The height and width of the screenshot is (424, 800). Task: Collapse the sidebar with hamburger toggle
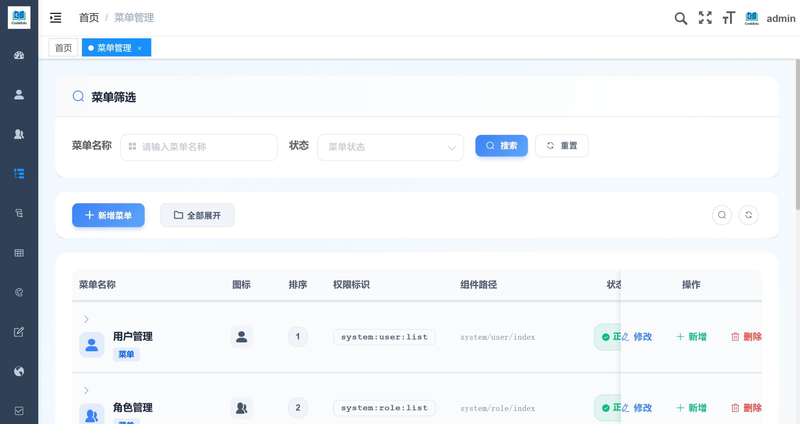(x=56, y=18)
